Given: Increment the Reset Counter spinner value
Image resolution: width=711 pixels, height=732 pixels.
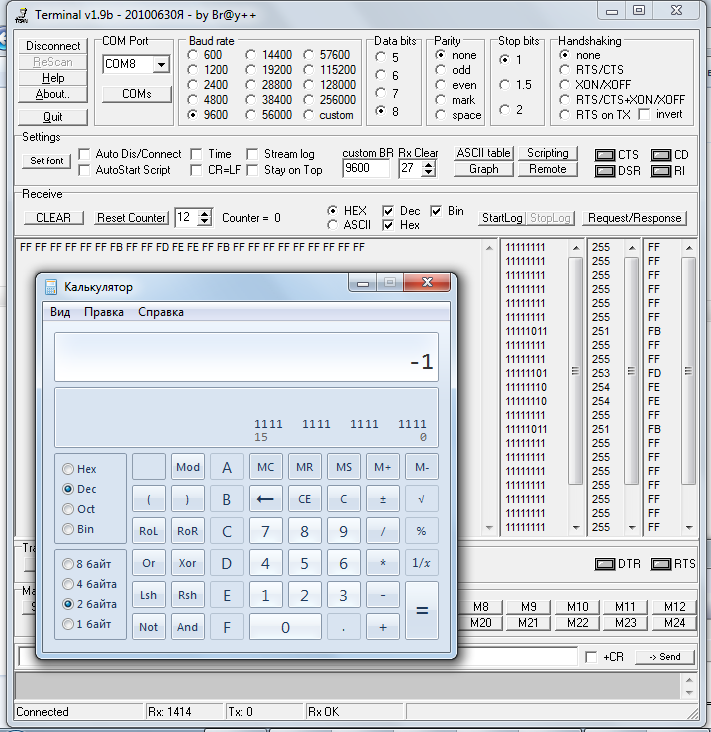Looking at the screenshot, I should point(205,213).
